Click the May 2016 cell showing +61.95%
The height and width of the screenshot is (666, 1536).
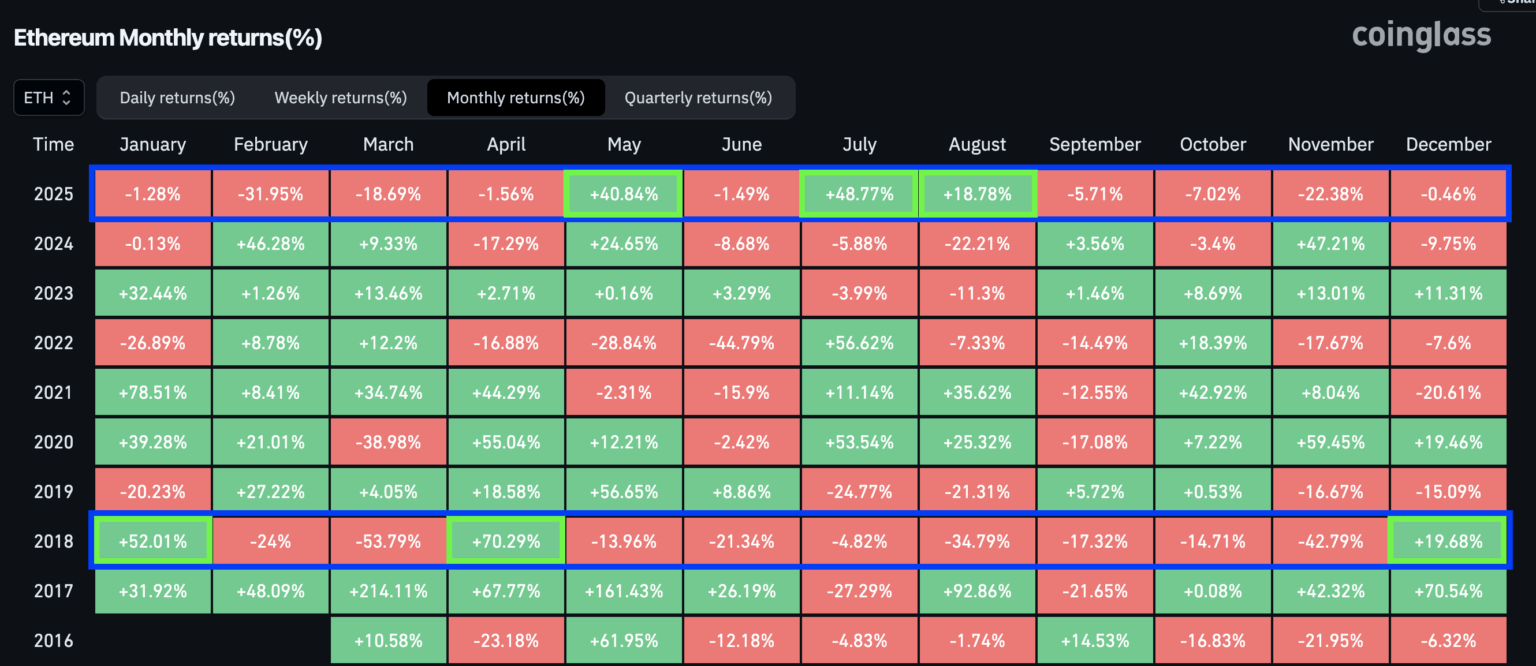[x=624, y=639]
